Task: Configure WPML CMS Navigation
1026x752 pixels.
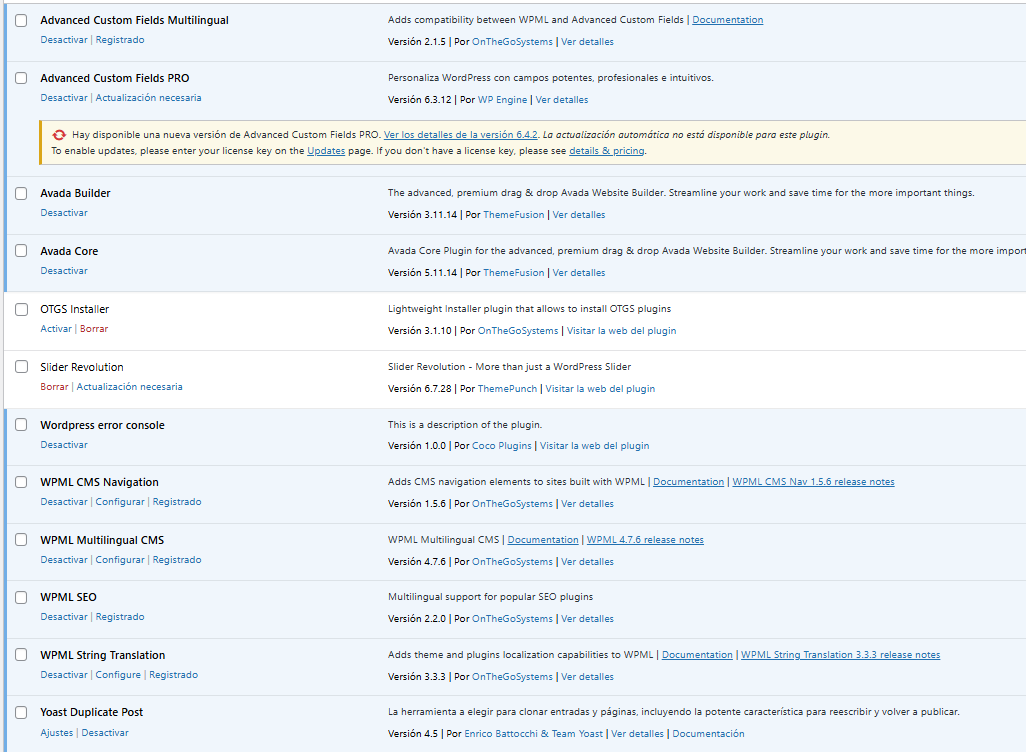Action: [x=120, y=502]
